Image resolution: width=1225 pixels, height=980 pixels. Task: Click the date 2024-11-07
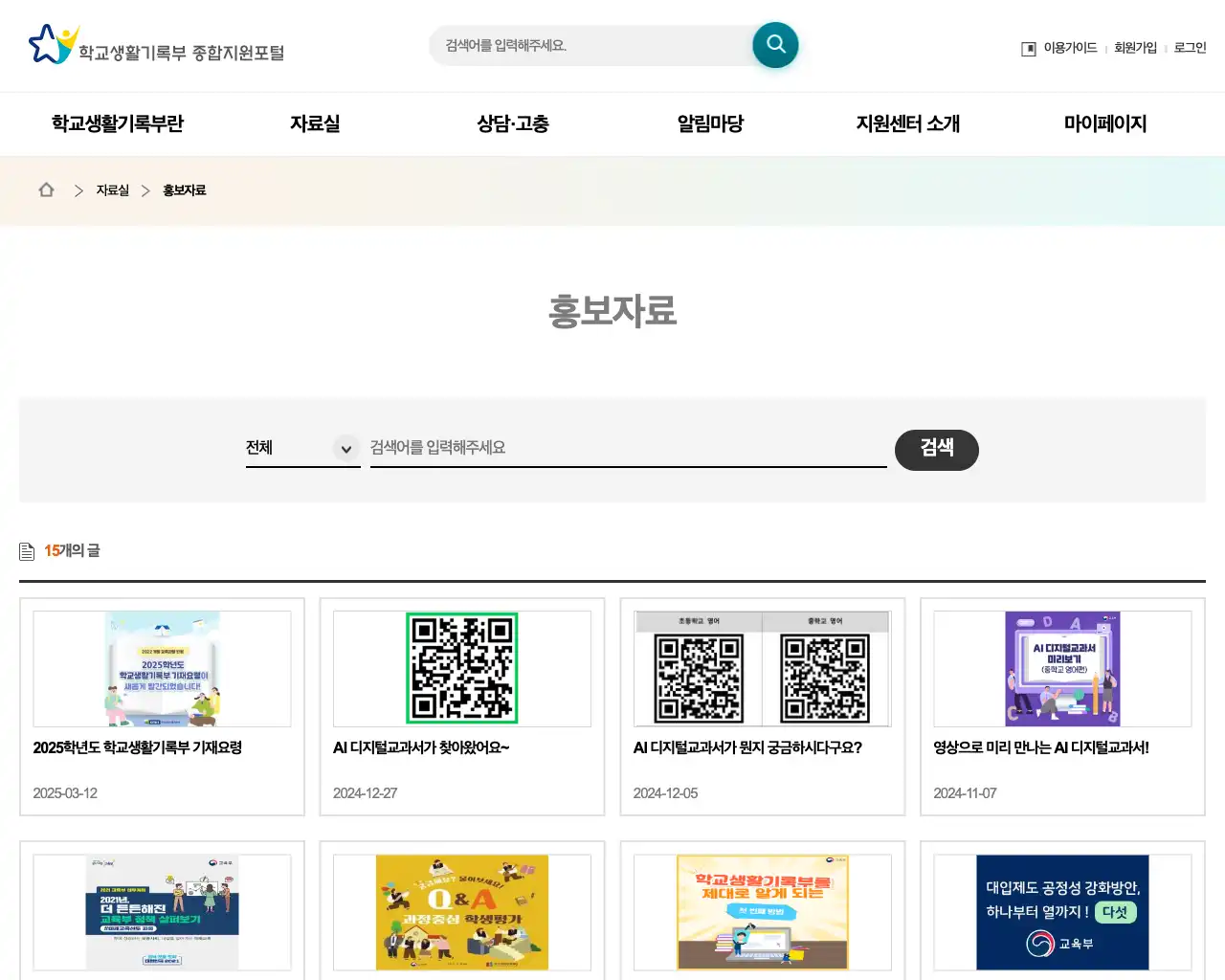965,793
